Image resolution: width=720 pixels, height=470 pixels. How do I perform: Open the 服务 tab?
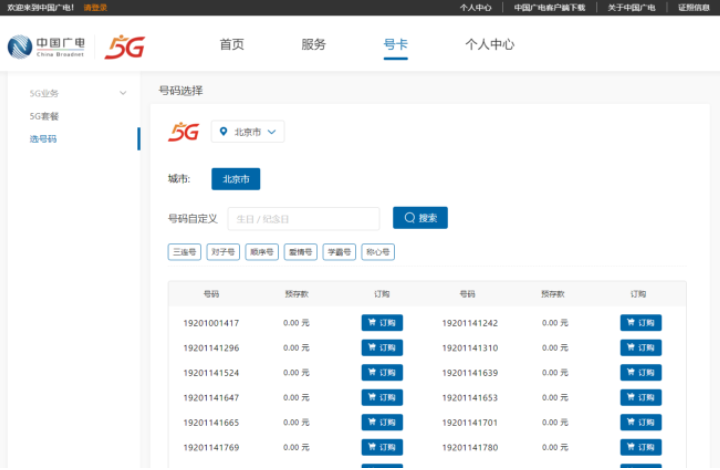coord(314,45)
